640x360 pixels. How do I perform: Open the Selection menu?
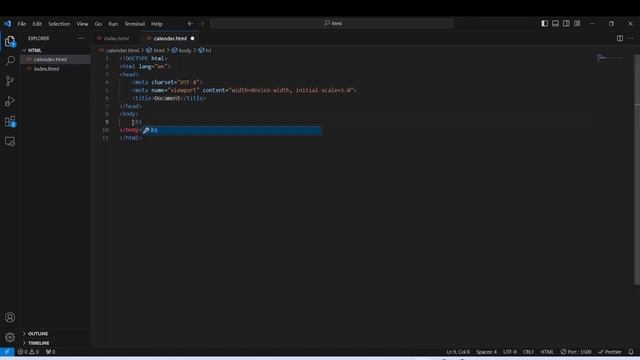[59, 24]
